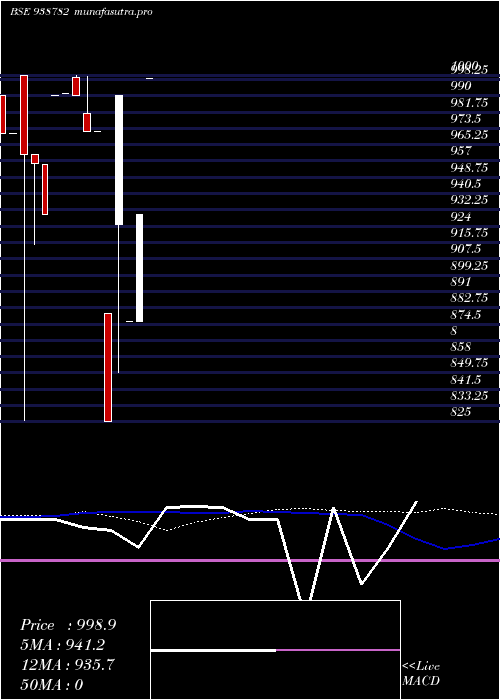500x700 pixels.
Task: Click the 940.5 price axis label
Action: point(465,183)
